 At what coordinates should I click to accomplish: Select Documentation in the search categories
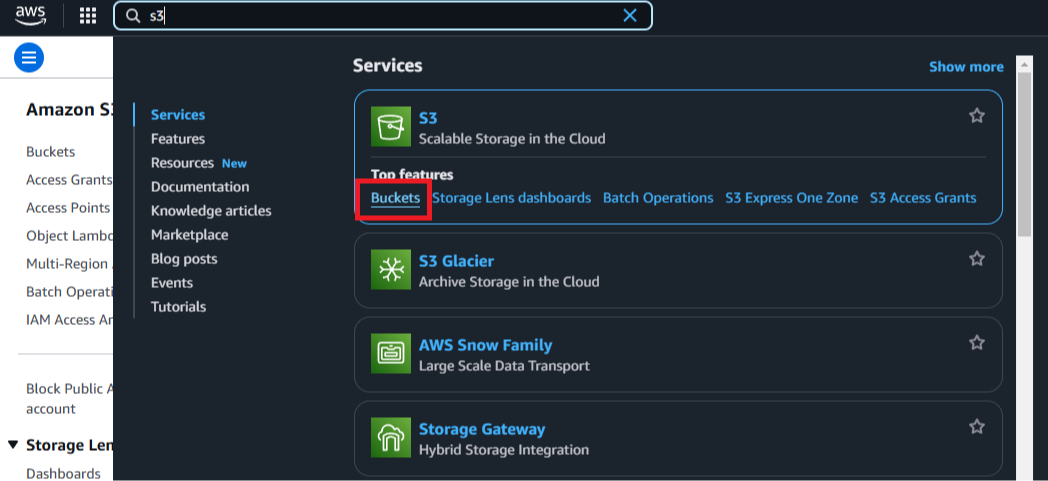pos(200,187)
